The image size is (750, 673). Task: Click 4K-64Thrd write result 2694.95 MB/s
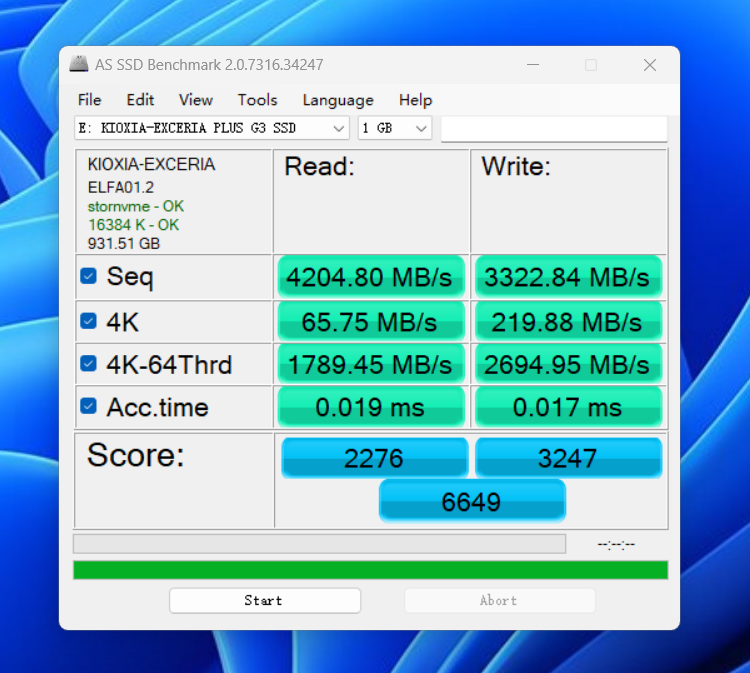[x=568, y=364]
